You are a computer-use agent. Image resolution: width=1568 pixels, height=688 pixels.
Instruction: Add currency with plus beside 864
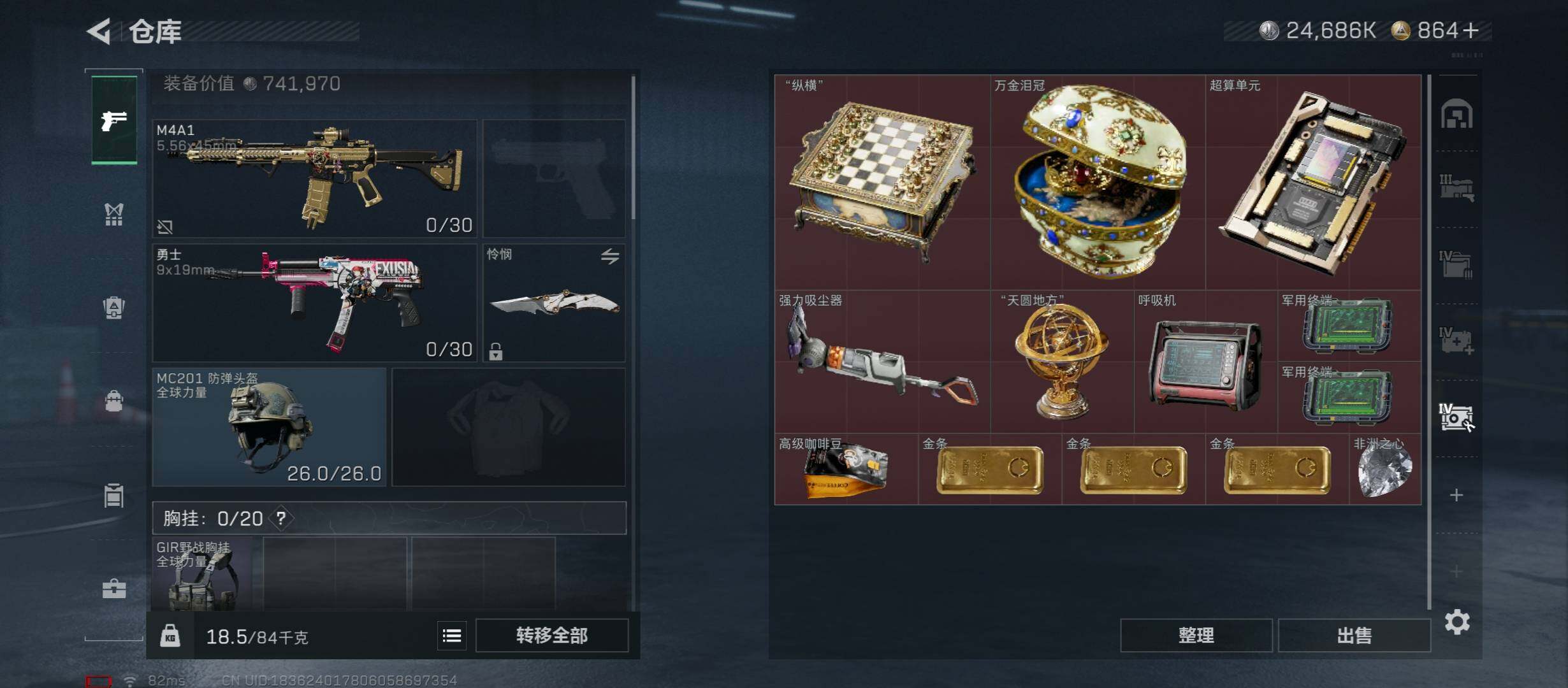pyautogui.click(x=1472, y=31)
